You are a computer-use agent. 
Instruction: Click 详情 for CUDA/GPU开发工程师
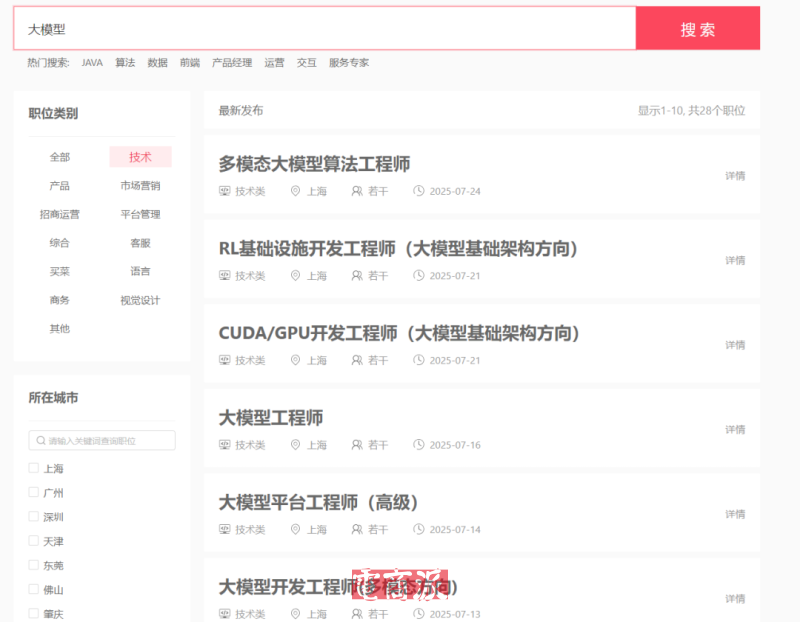pos(735,345)
